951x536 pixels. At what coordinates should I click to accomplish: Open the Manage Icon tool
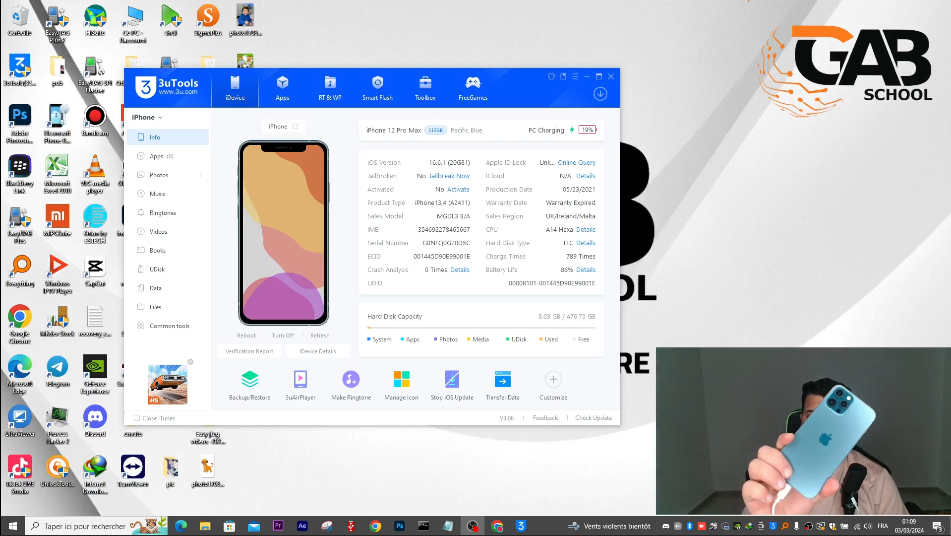pyautogui.click(x=402, y=385)
